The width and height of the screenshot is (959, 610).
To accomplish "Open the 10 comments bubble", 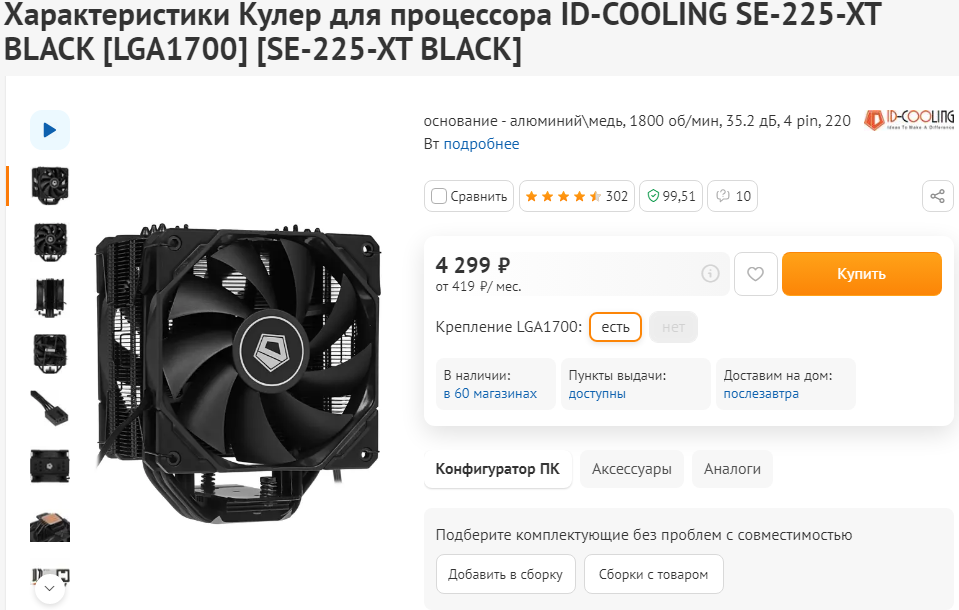I will [x=732, y=196].
